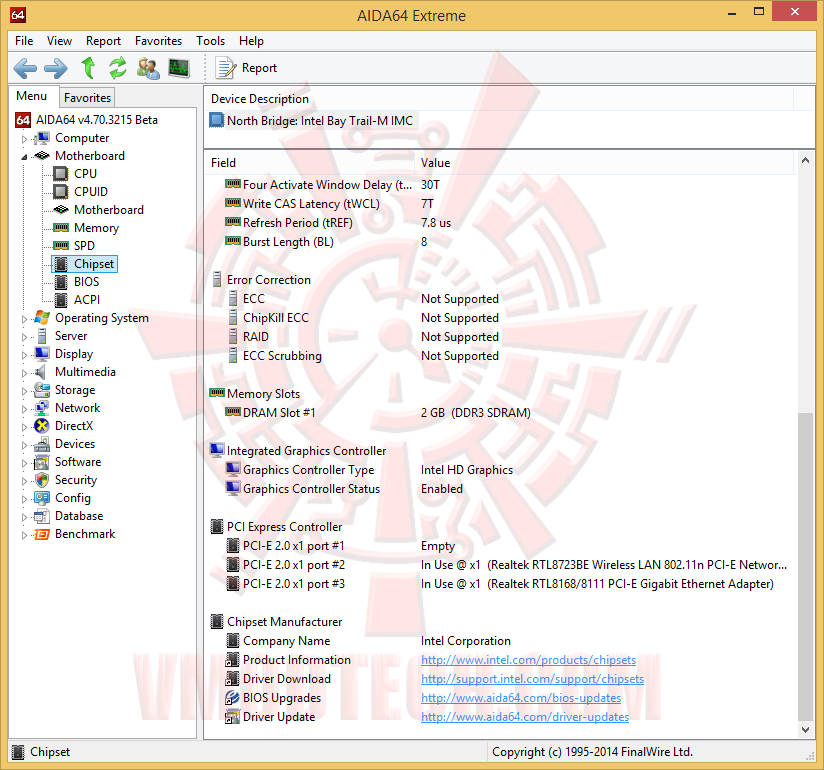The width and height of the screenshot is (824, 770).
Task: Click the Computer category icon
Action: [42, 138]
